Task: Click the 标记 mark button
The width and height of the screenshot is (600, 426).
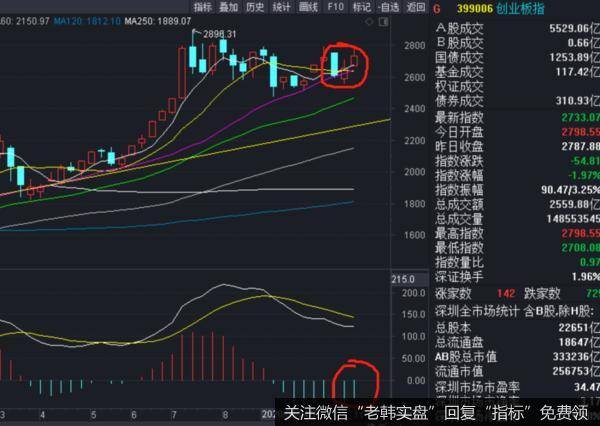Action: click(362, 7)
